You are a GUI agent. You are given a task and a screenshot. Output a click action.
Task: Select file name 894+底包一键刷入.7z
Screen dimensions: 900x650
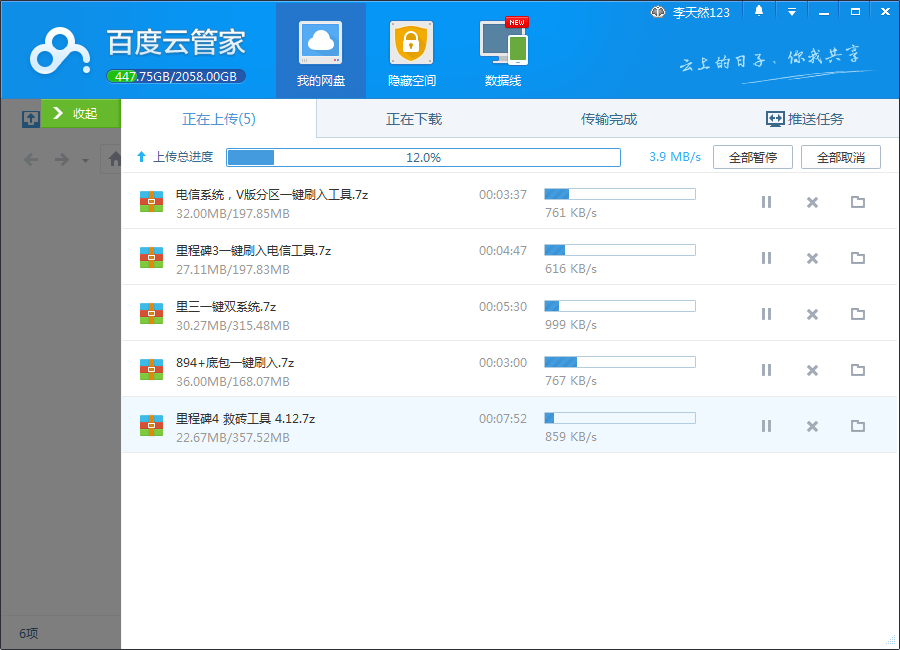[235, 363]
